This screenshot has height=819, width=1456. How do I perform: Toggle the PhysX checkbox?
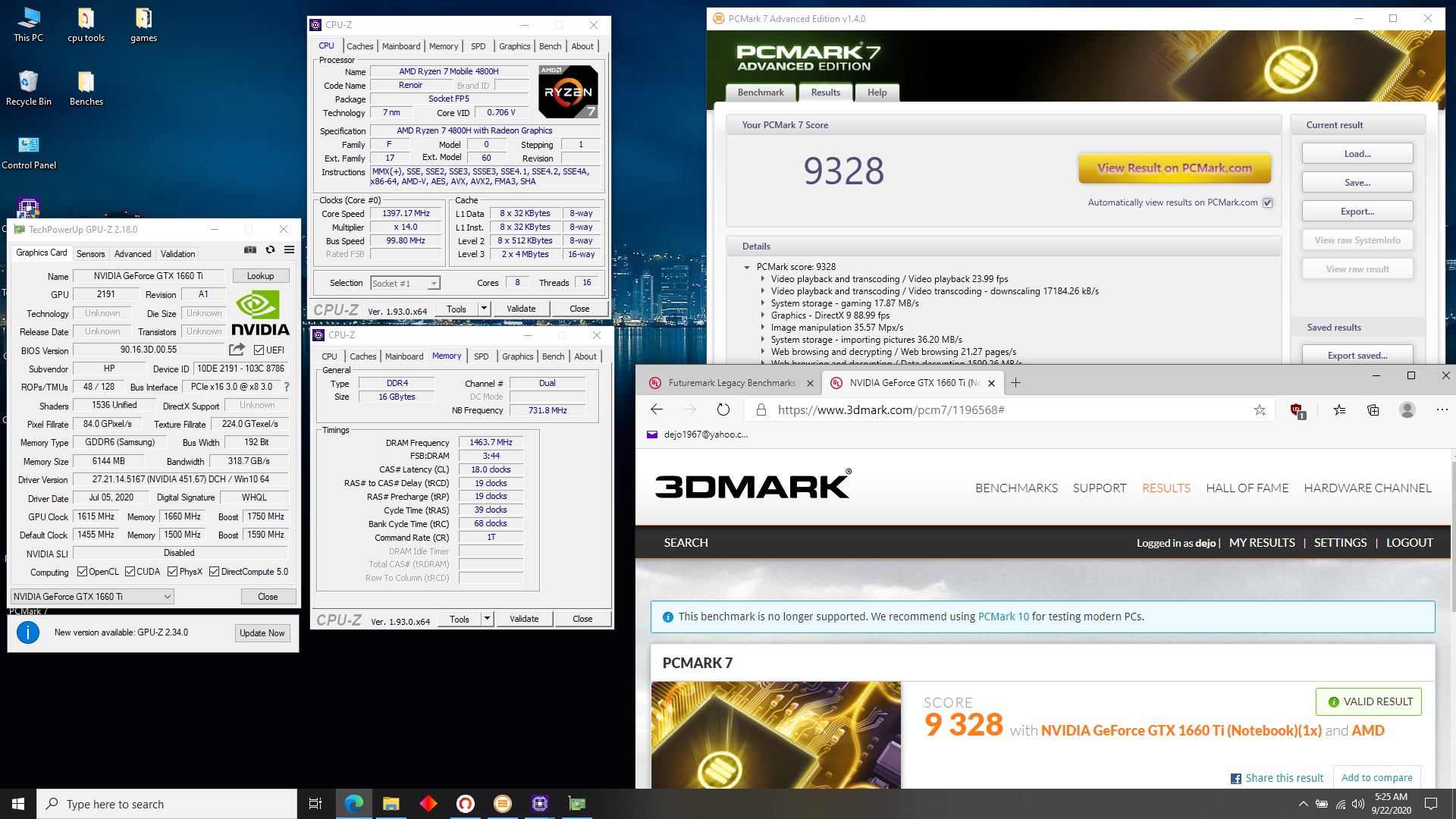click(172, 572)
